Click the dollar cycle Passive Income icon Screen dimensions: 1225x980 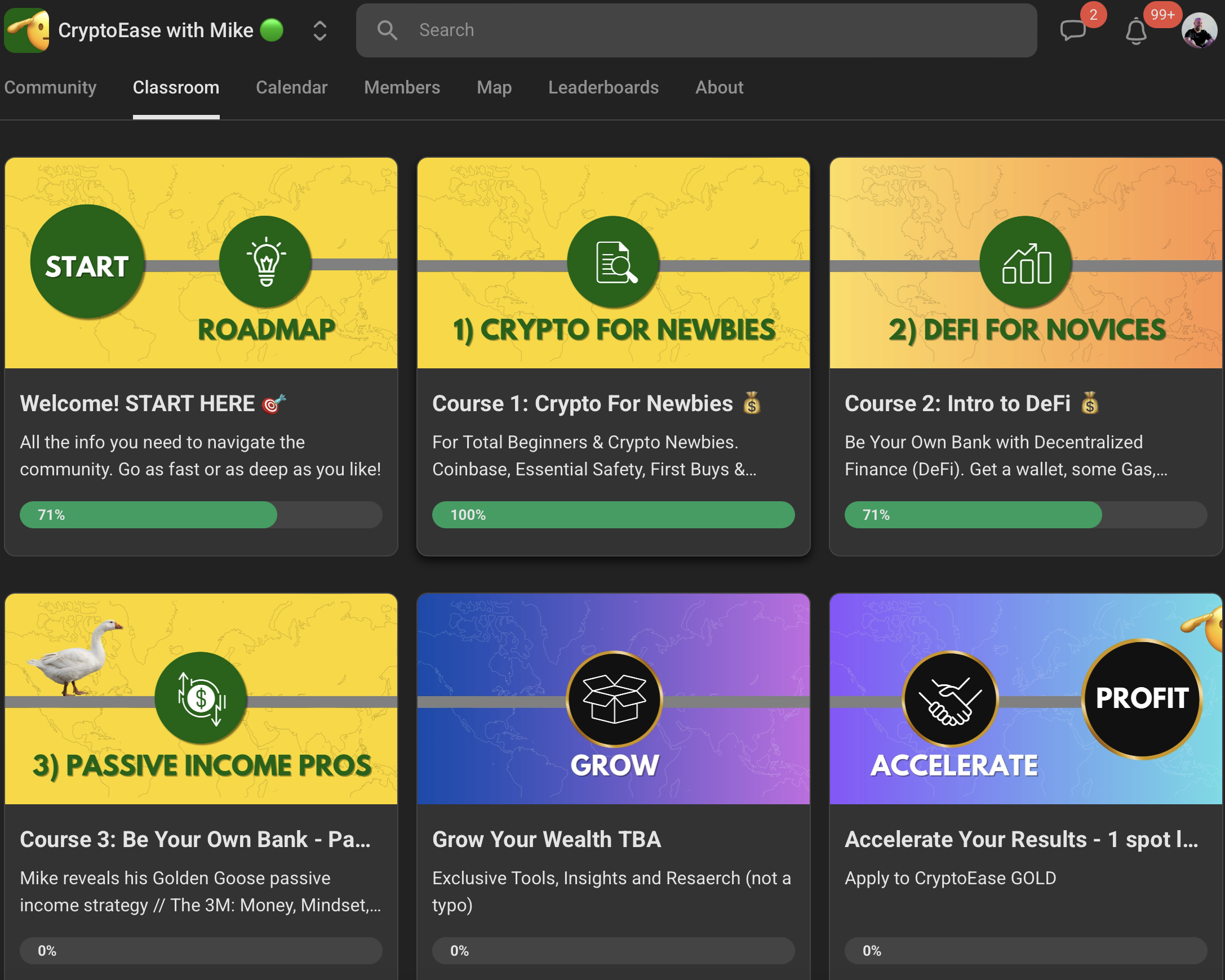[x=201, y=698]
